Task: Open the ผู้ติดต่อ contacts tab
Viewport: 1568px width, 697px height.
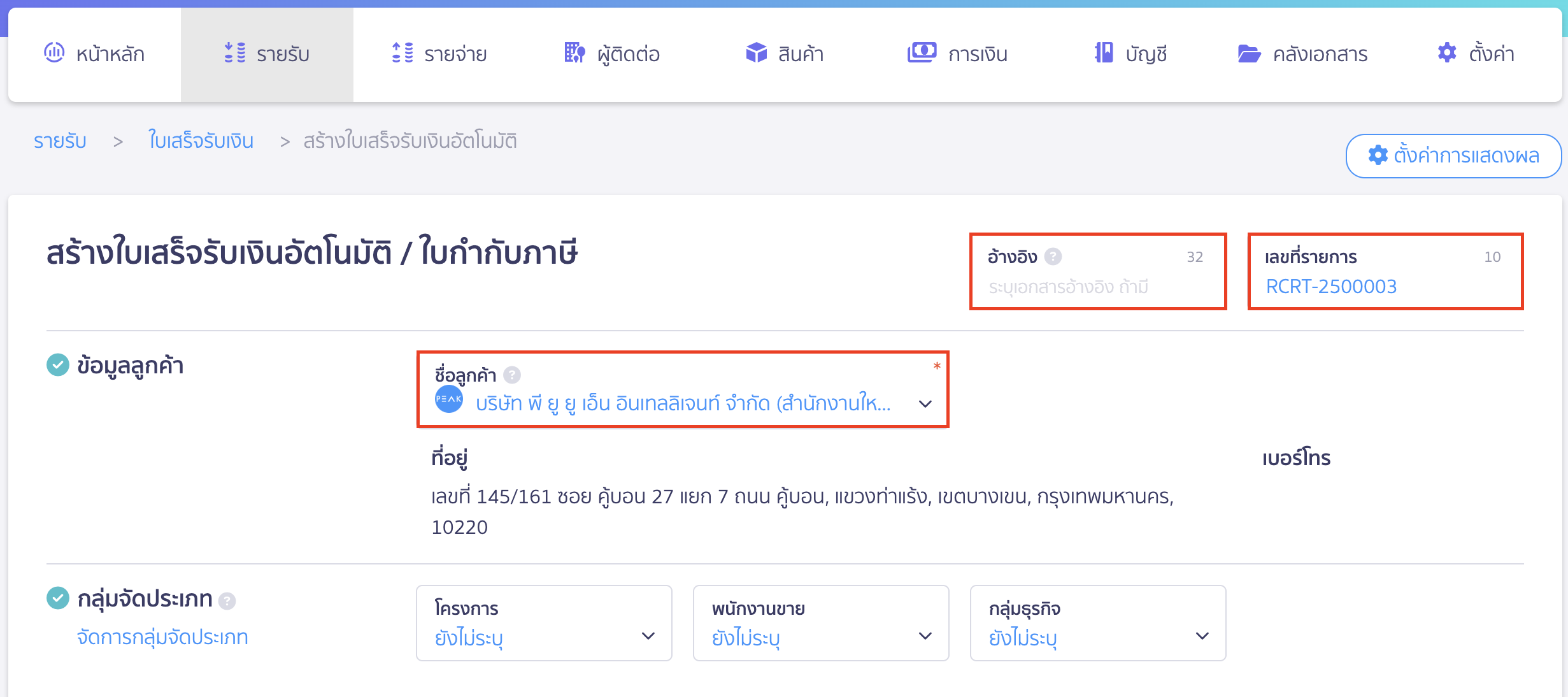Action: 611,54
